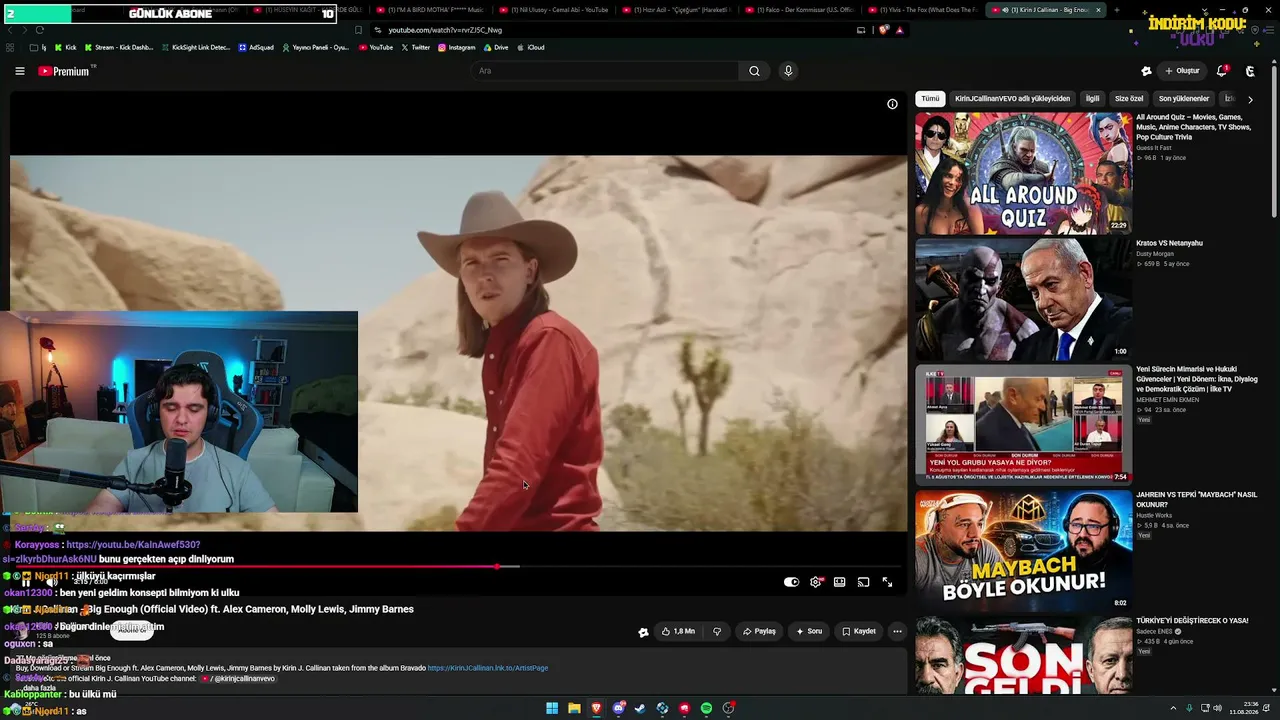This screenshot has height=720, width=1280.
Task: Open 'Yeni Sürecin Mimarisi ve Hukuki' video title
Action: pos(1197,379)
